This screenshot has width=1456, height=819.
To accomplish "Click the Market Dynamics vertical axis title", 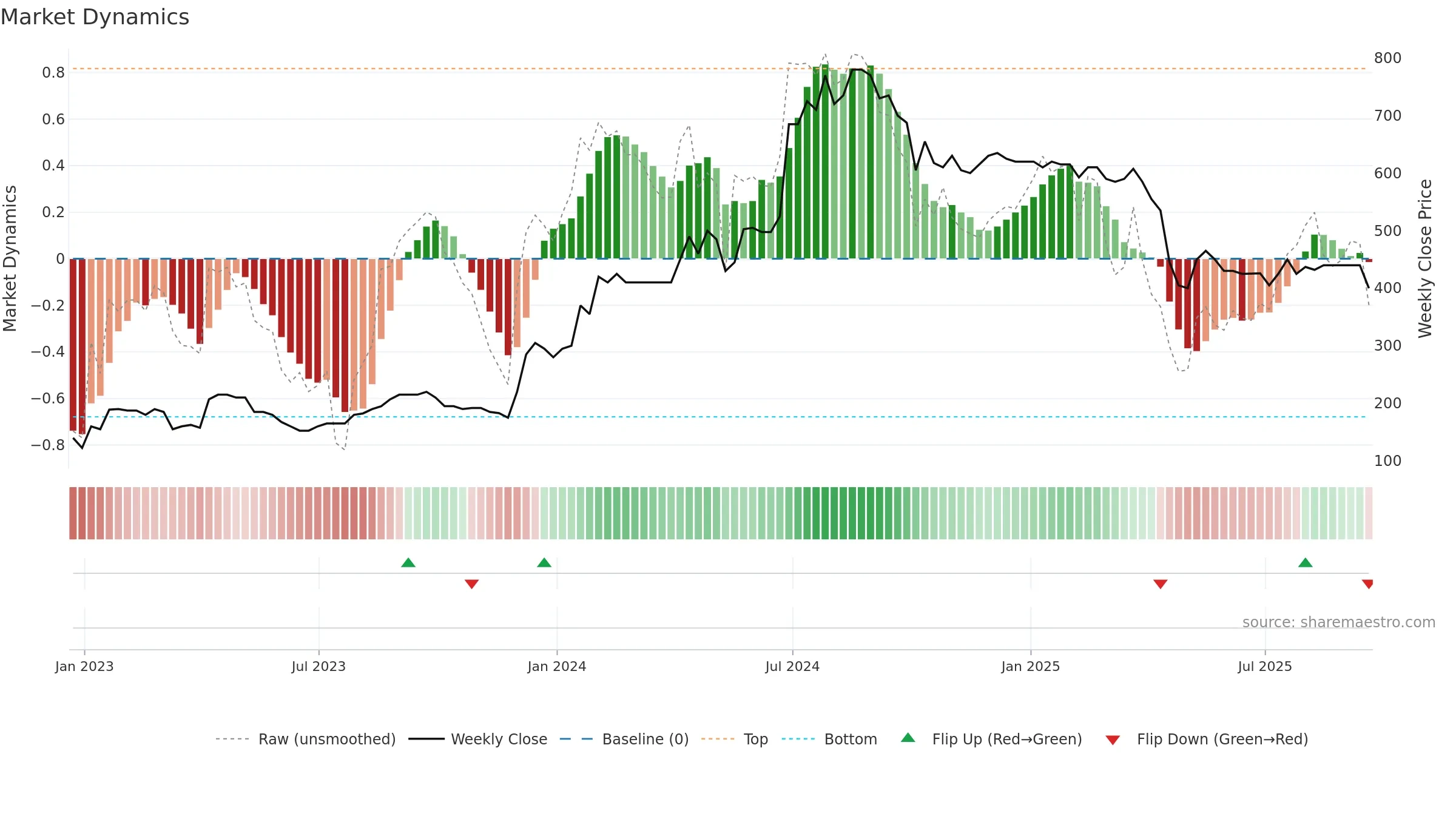I will [x=10, y=258].
